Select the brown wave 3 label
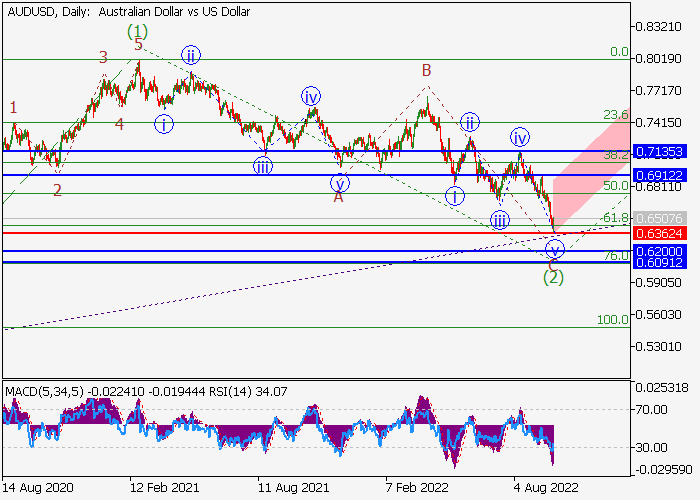 coord(103,58)
